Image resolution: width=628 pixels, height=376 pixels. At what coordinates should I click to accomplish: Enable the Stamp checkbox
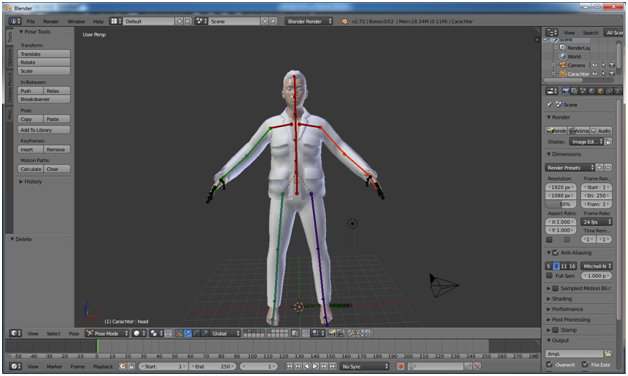click(556, 330)
